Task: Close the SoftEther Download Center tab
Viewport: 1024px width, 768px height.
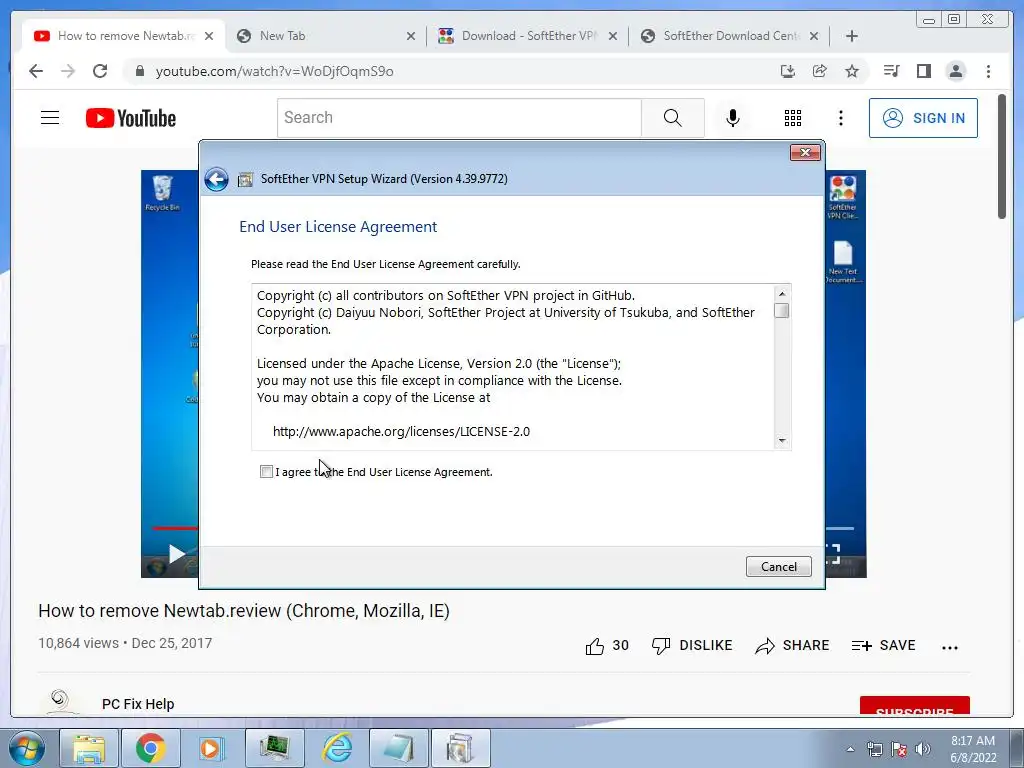Action: tap(814, 37)
